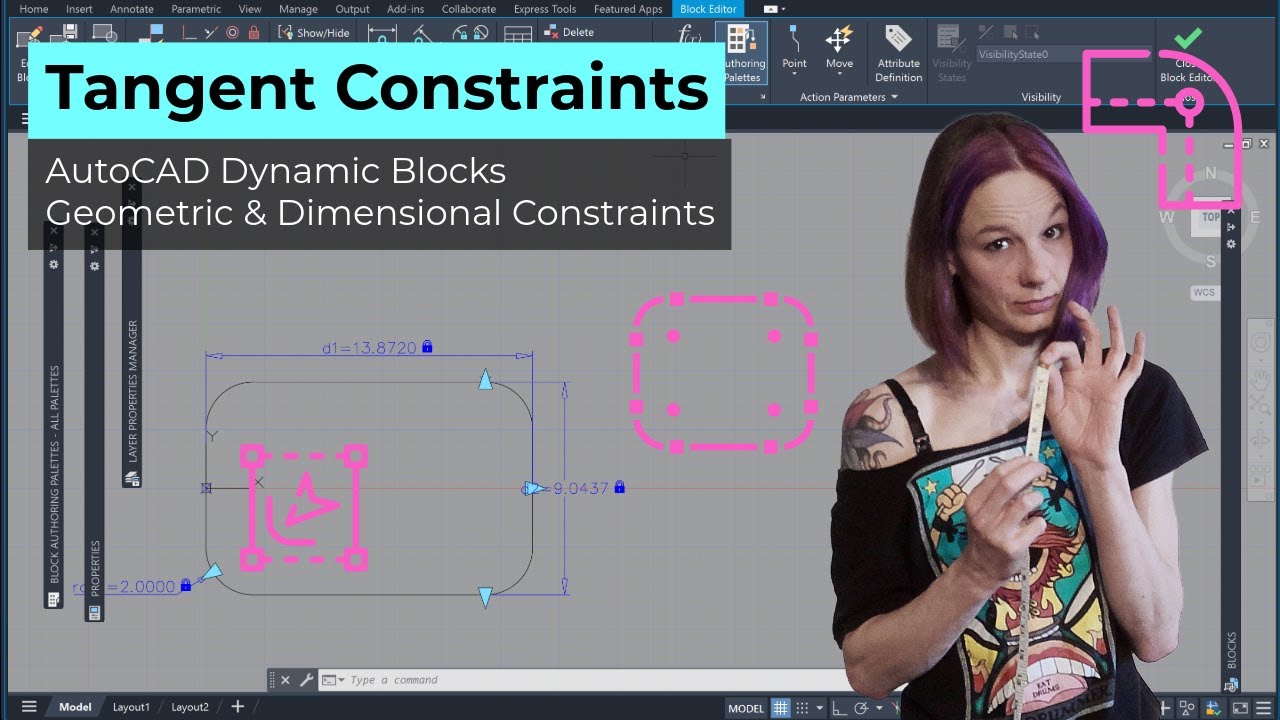This screenshot has height=720, width=1280.
Task: Close the Properties palette
Action: point(95,232)
